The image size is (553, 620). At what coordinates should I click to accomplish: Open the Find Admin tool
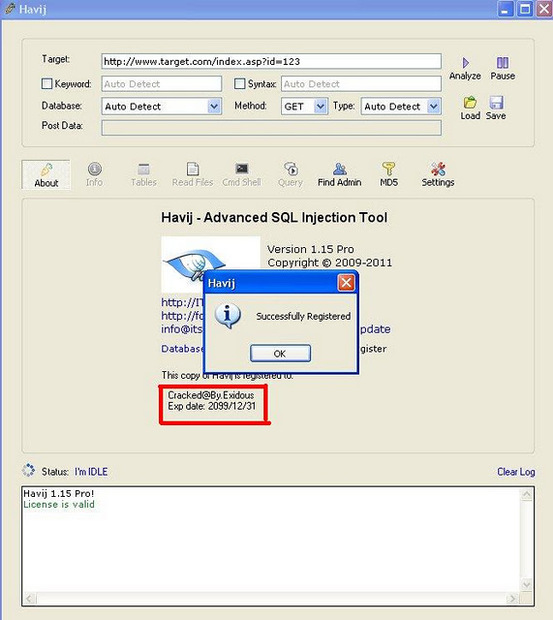point(340,175)
